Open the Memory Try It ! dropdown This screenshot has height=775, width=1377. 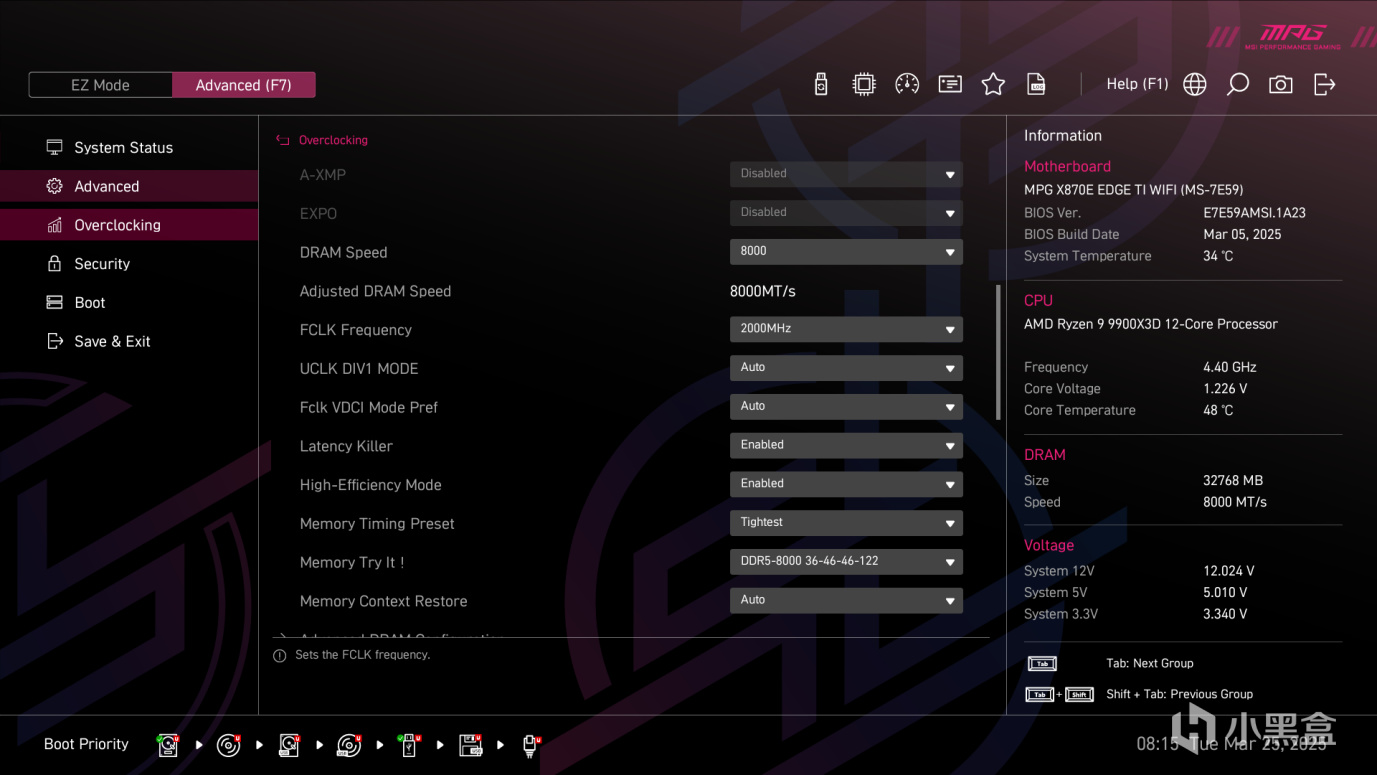tap(846, 562)
